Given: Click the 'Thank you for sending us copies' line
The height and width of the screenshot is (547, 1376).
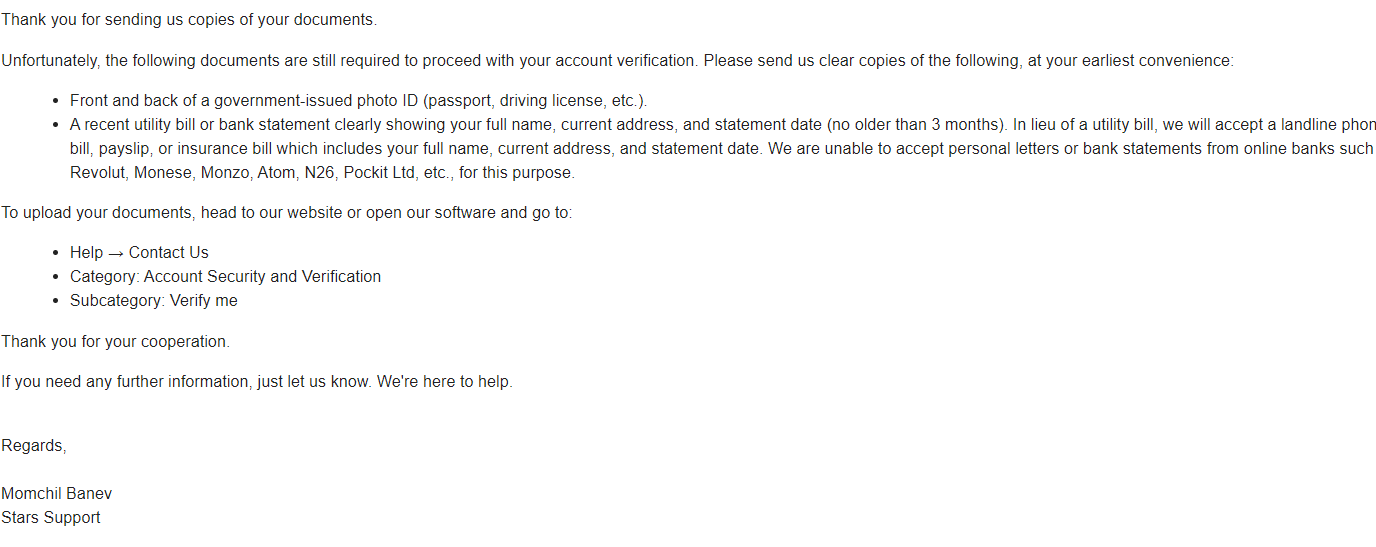Looking at the screenshot, I should point(189,20).
